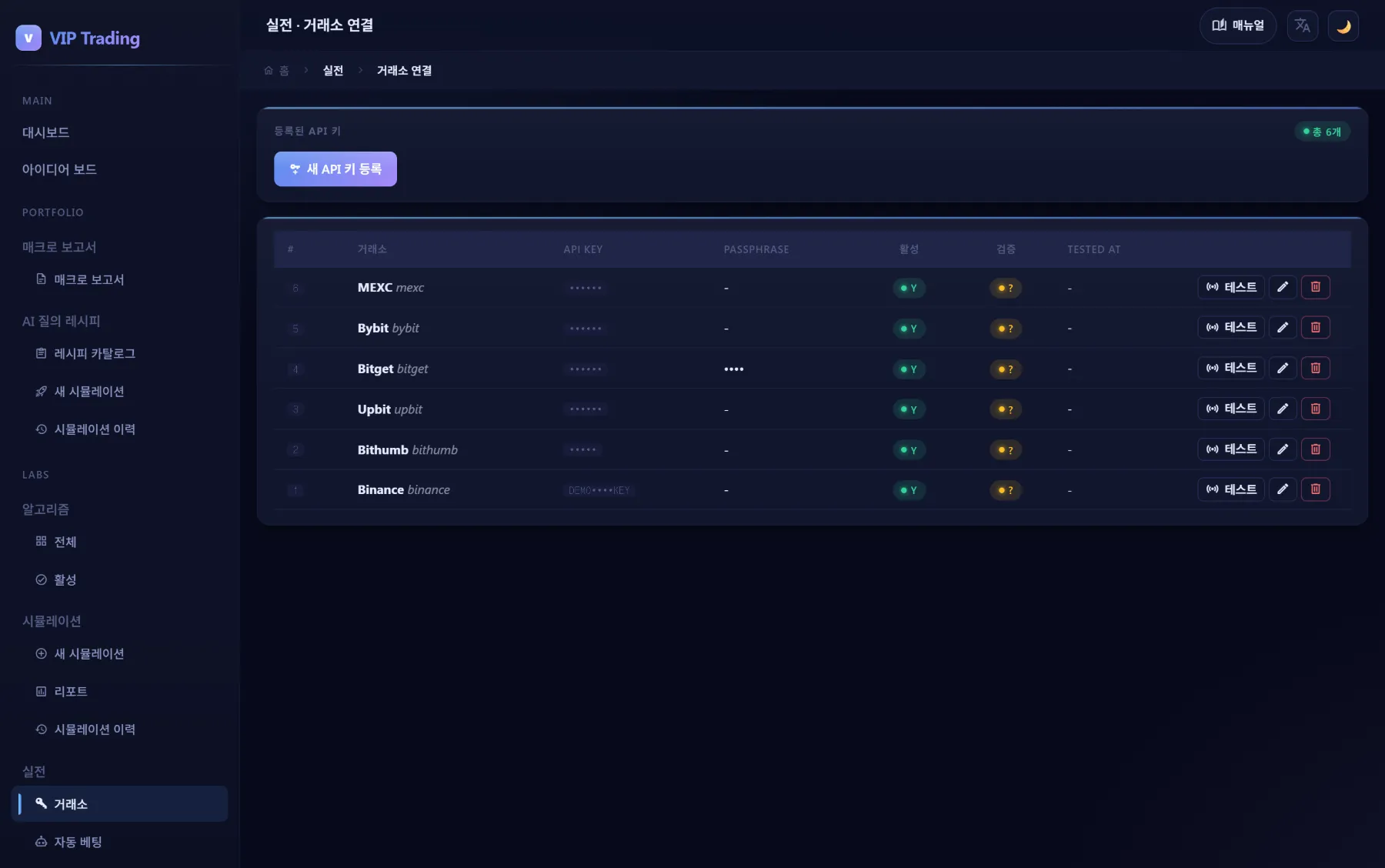
Task: Click trash icon in Bithumb row
Action: (x=1316, y=449)
